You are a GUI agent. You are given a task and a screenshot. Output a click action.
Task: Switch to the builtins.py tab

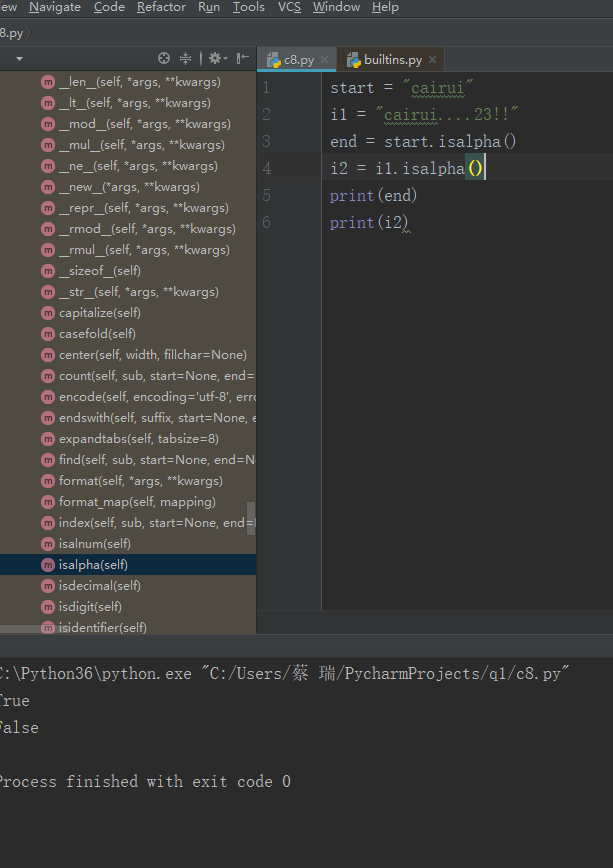pos(390,60)
